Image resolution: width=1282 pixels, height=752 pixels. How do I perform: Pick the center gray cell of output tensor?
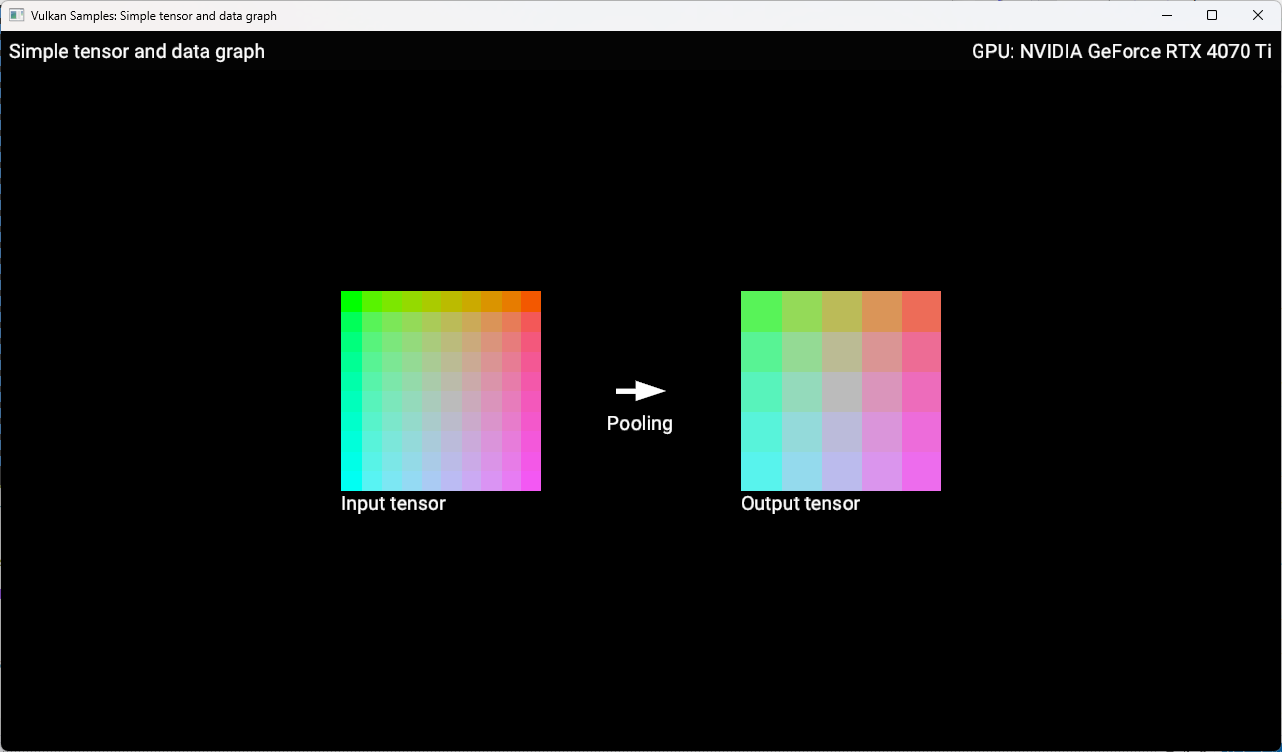(x=841, y=391)
